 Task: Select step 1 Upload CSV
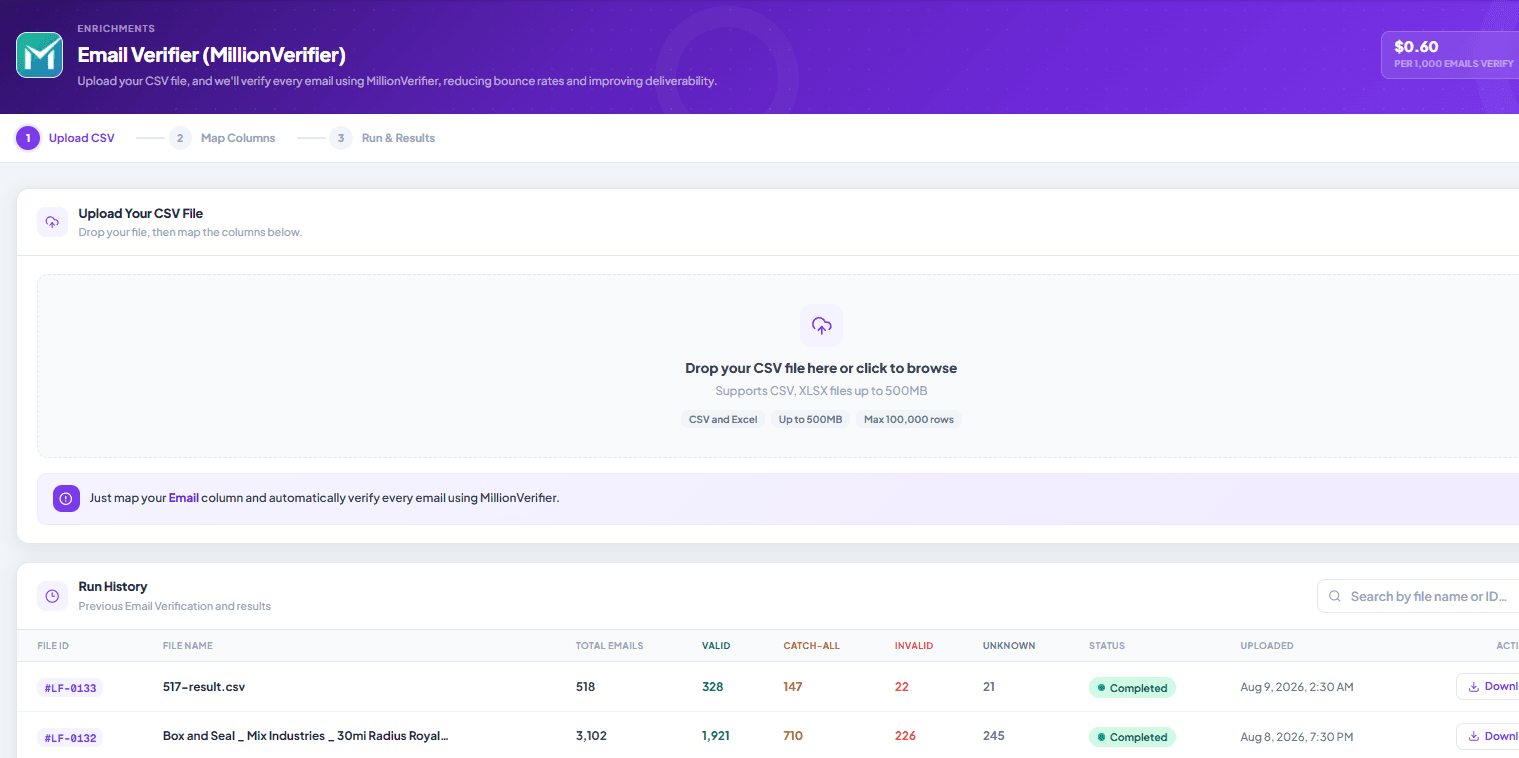(x=66, y=138)
